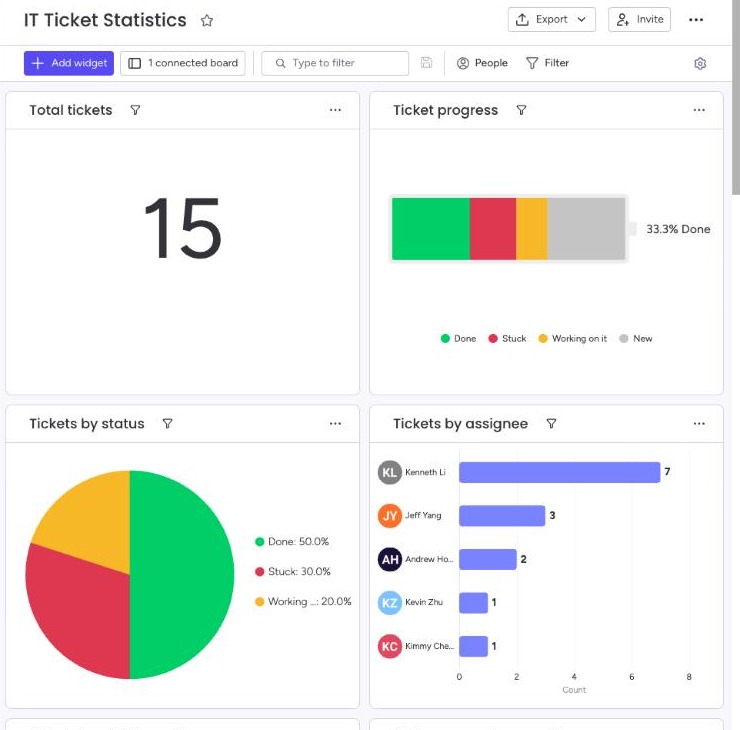740x730 pixels.
Task: Toggle the Done: 50.0% pie legend
Action: [x=292, y=542]
